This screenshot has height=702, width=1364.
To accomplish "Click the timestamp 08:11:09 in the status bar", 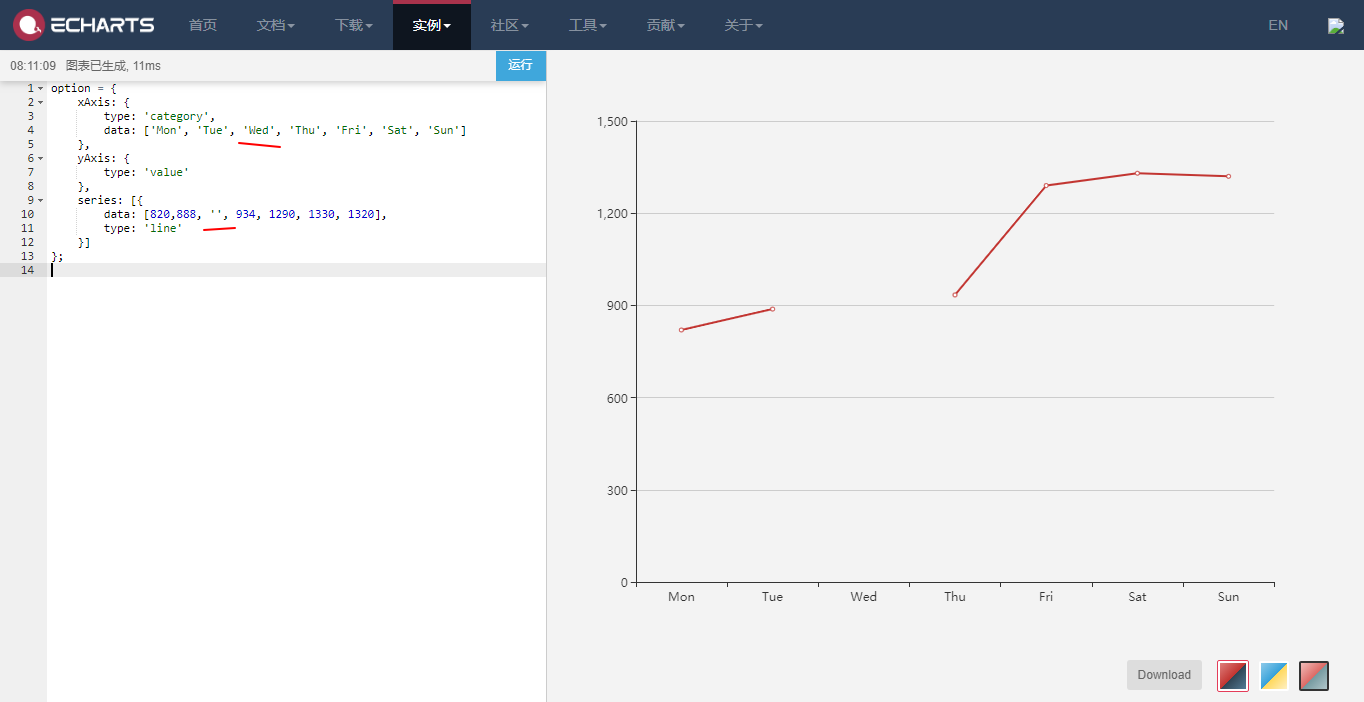I will (32, 65).
